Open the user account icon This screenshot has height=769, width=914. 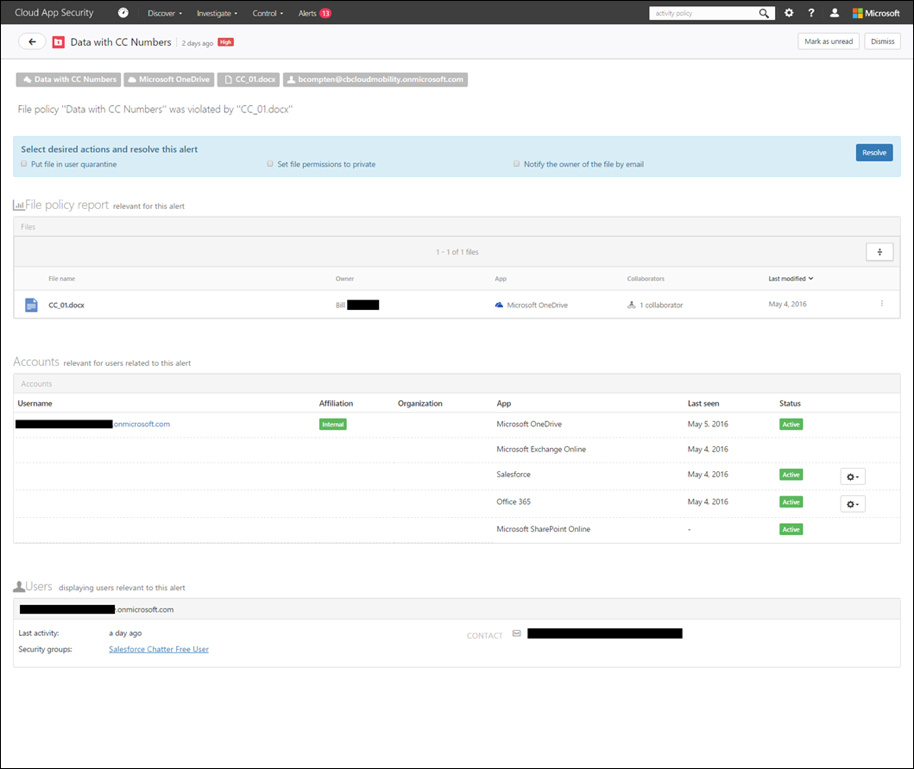[834, 13]
